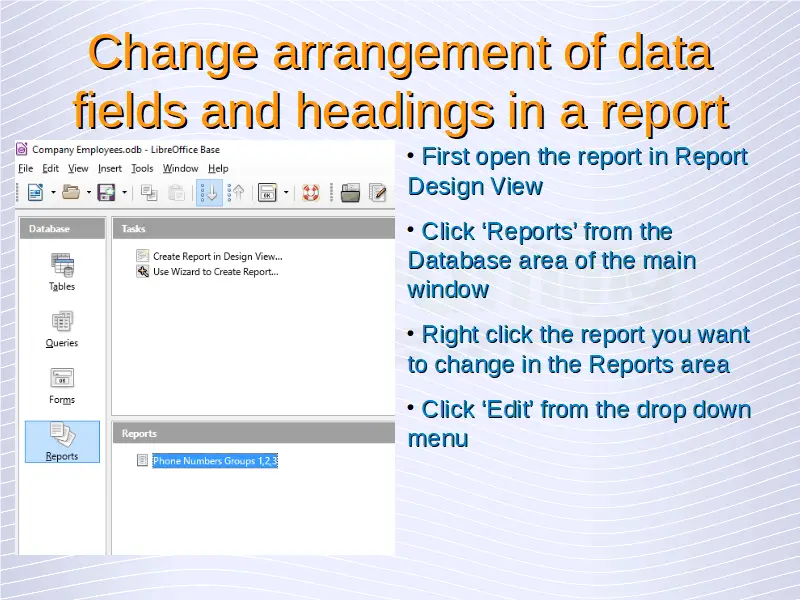The height and width of the screenshot is (600, 800).
Task: Click the Sort Descending icon
Action: coord(236,192)
